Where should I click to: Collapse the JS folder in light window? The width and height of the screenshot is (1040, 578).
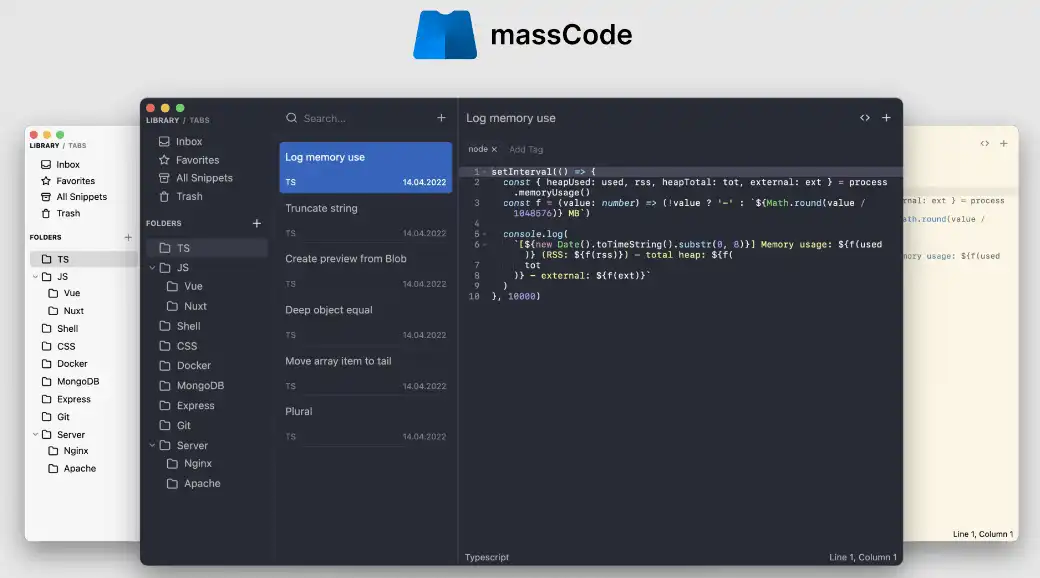point(35,277)
